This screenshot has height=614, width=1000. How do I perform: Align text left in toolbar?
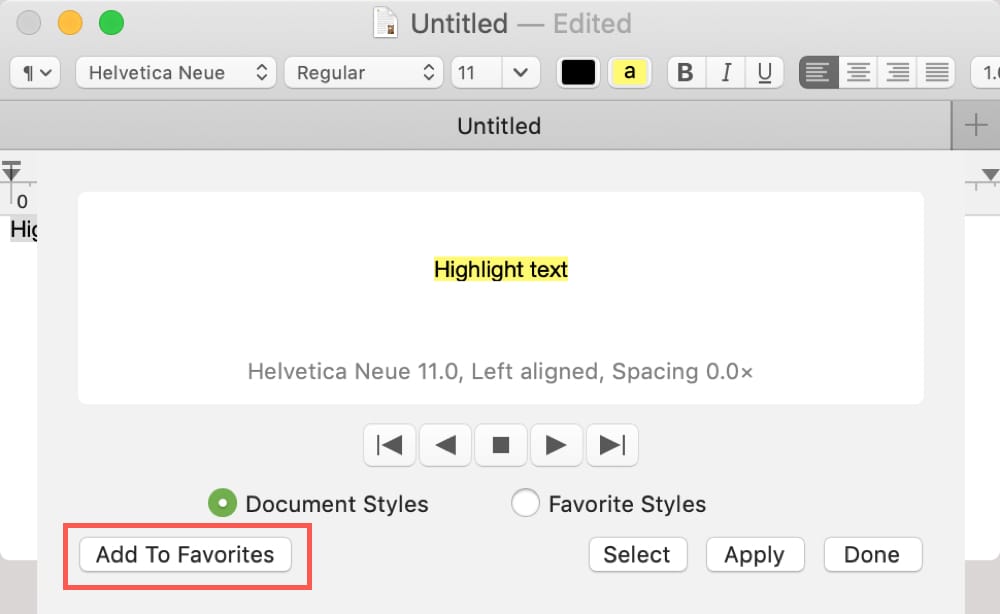coord(818,73)
